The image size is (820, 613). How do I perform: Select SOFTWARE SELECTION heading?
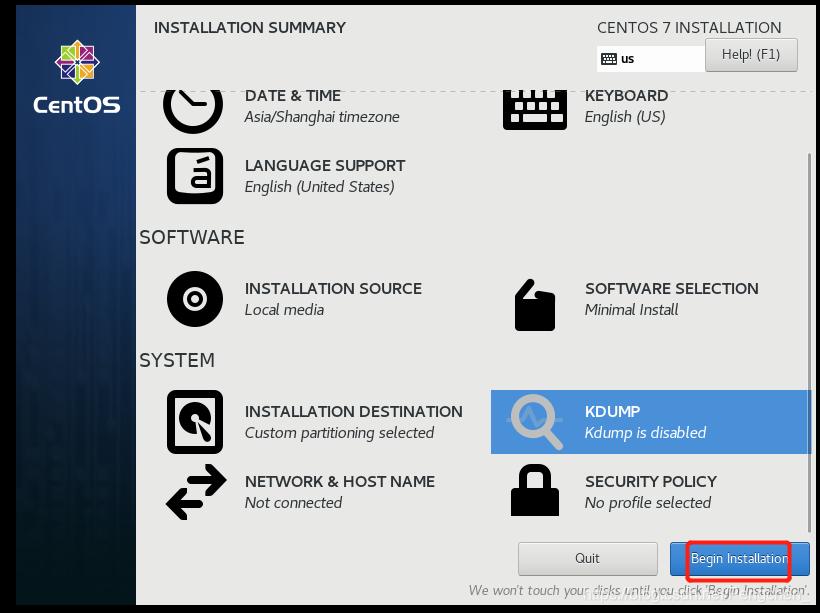pyautogui.click(x=671, y=289)
